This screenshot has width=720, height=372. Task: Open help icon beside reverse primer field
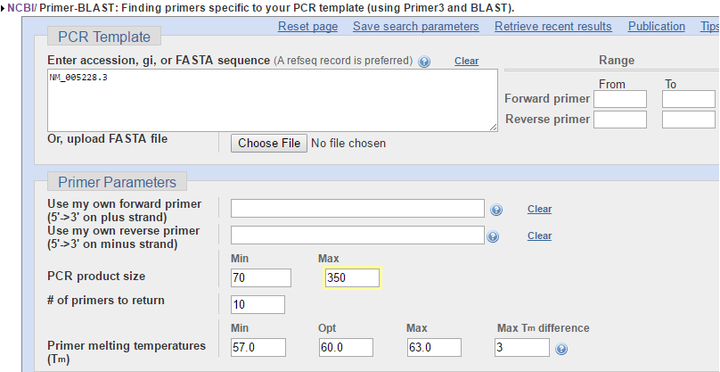tap(493, 237)
